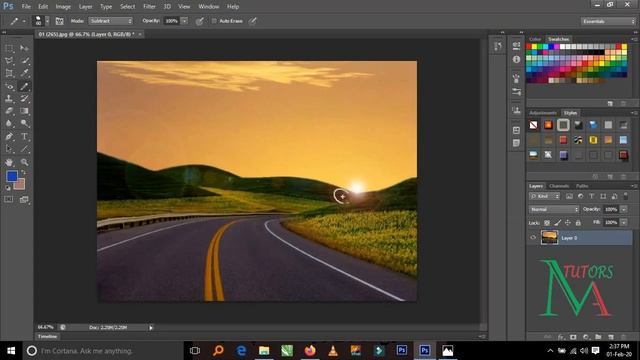Open the Info panel icon
The height and width of the screenshot is (360, 640).
(x=516, y=60)
